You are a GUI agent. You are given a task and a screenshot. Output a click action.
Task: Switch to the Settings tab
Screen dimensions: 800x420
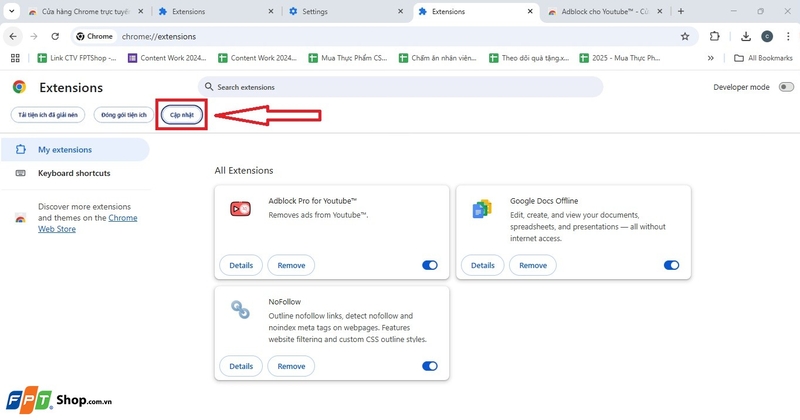pos(347,11)
